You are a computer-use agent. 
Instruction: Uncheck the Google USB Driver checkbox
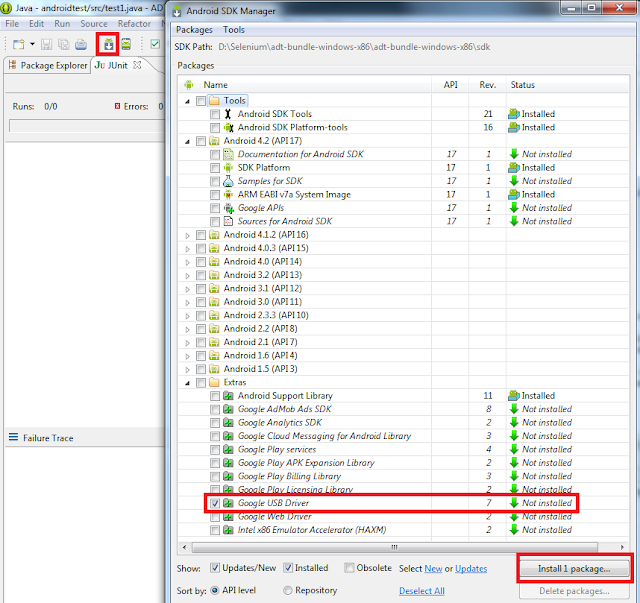coord(215,503)
